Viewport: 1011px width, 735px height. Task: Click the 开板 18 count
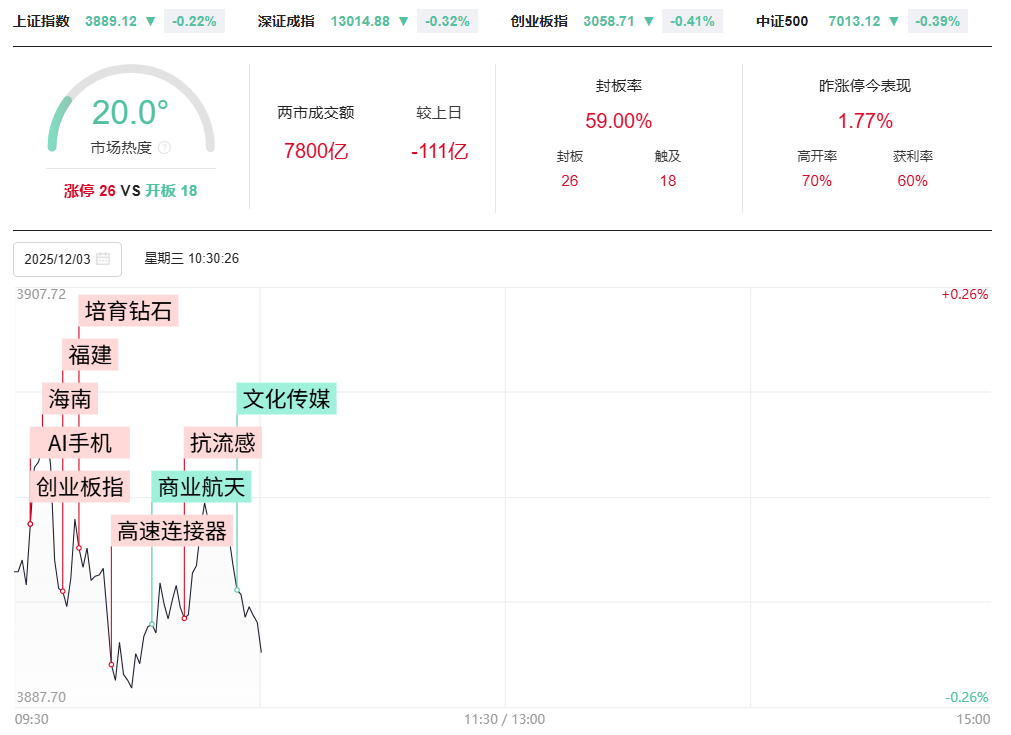tap(171, 191)
